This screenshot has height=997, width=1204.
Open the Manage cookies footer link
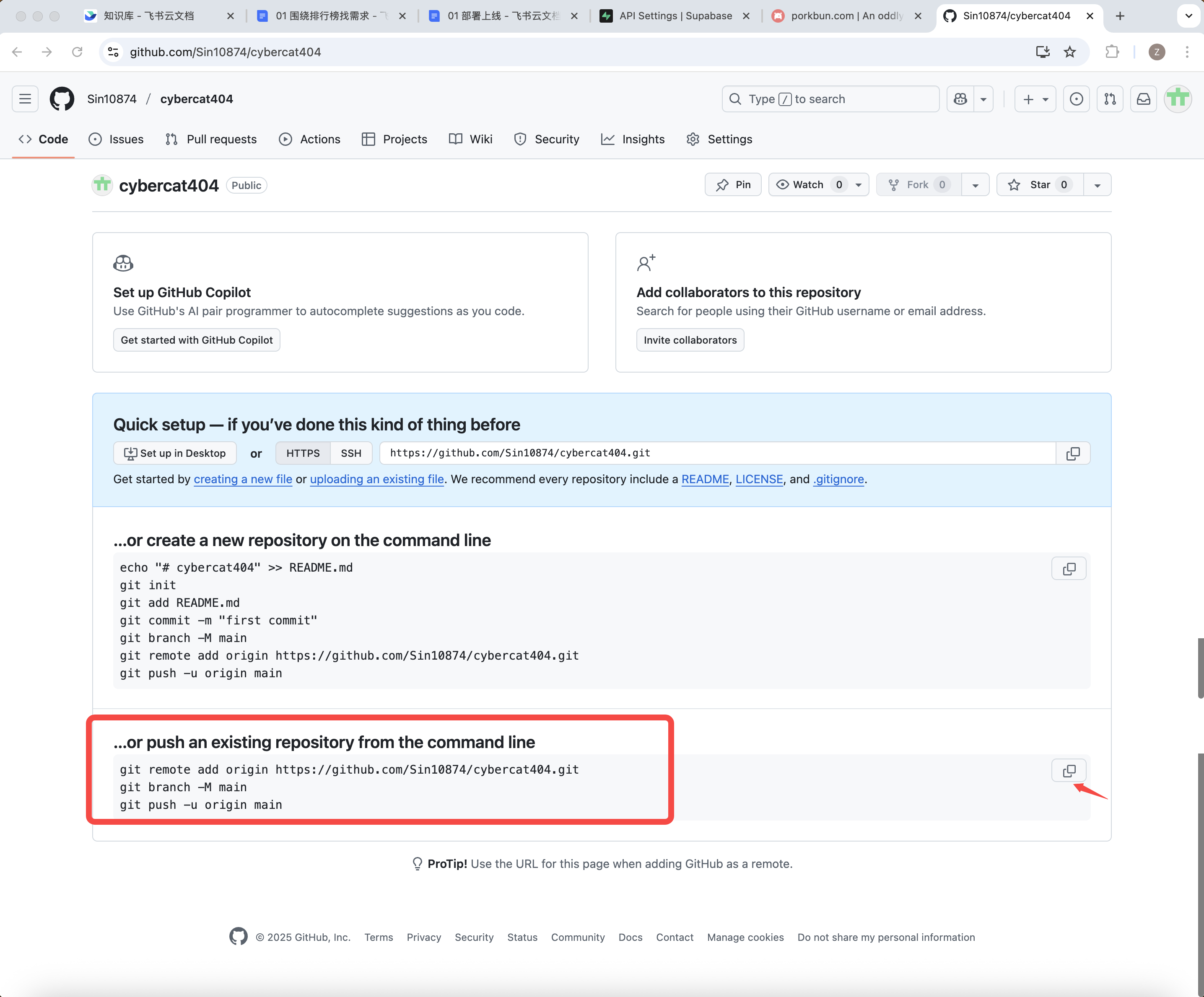point(745,937)
